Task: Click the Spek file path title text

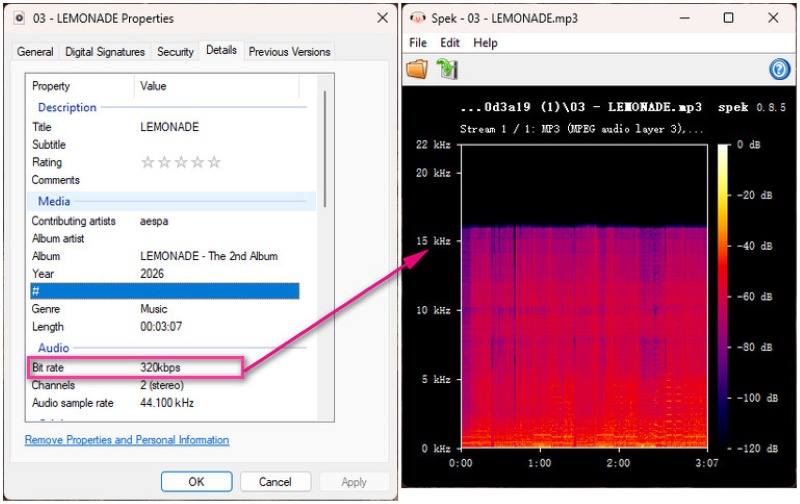Action: click(581, 107)
